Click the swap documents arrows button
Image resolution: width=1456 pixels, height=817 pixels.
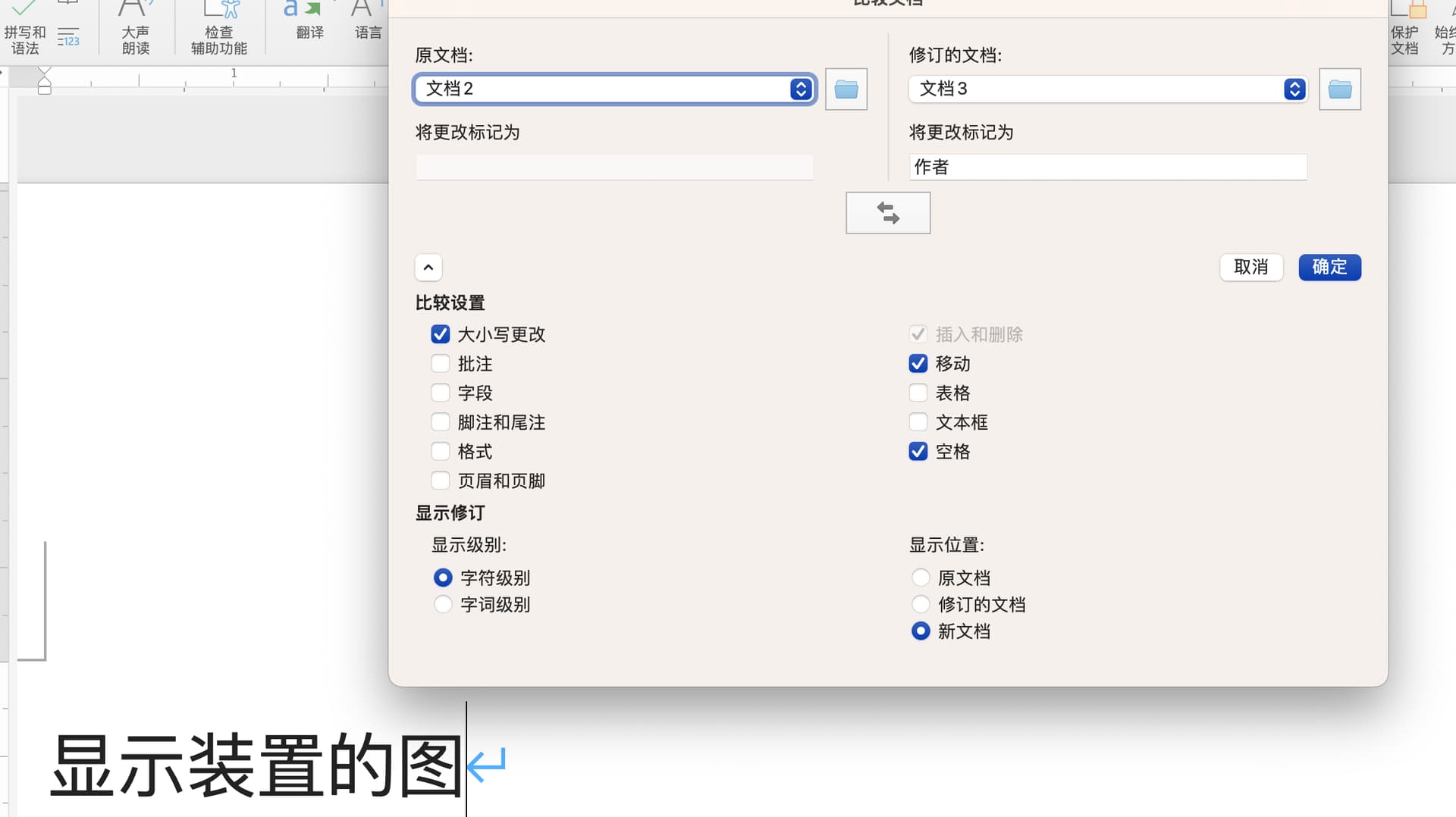click(887, 213)
